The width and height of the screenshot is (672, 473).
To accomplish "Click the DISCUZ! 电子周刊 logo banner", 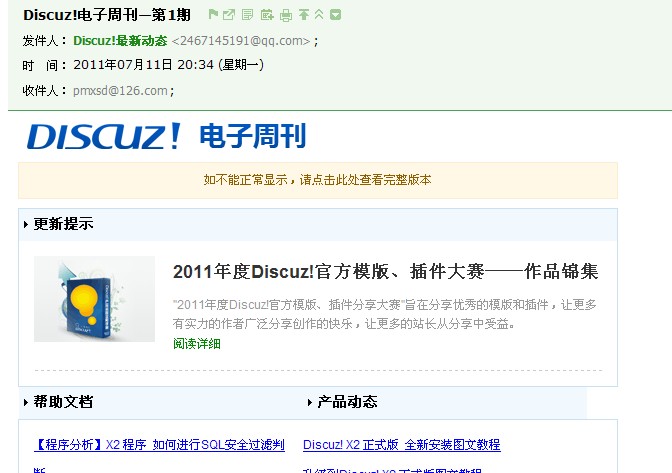I will pyautogui.click(x=166, y=136).
